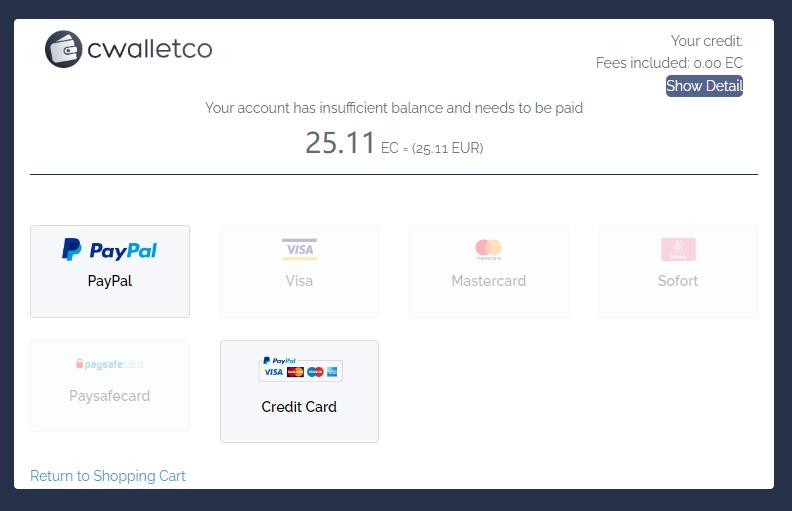Click the card brands strip above Credit Card
Screen dimensions: 792x511
pyautogui.click(x=300, y=369)
